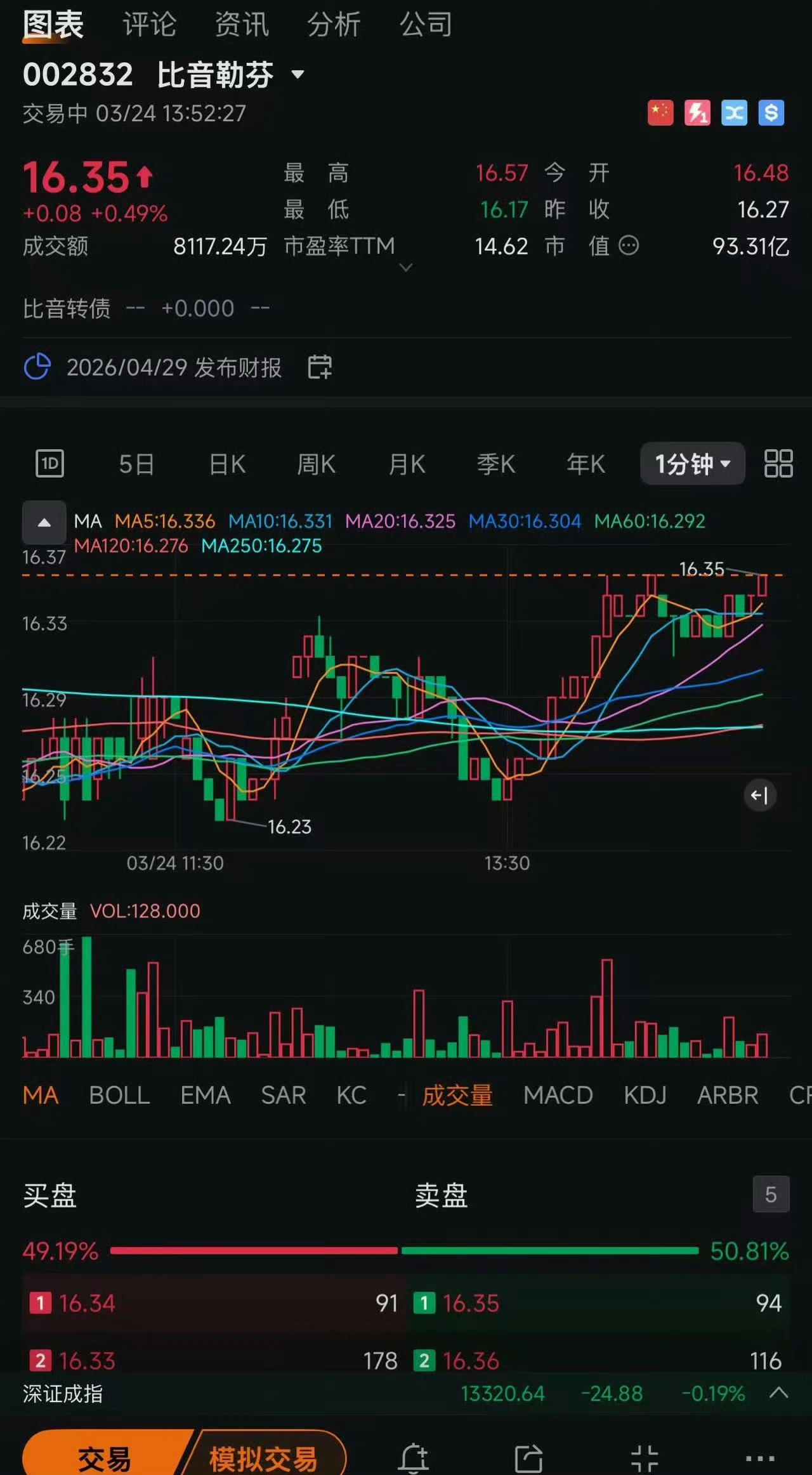Select the 日K chart period

[227, 464]
